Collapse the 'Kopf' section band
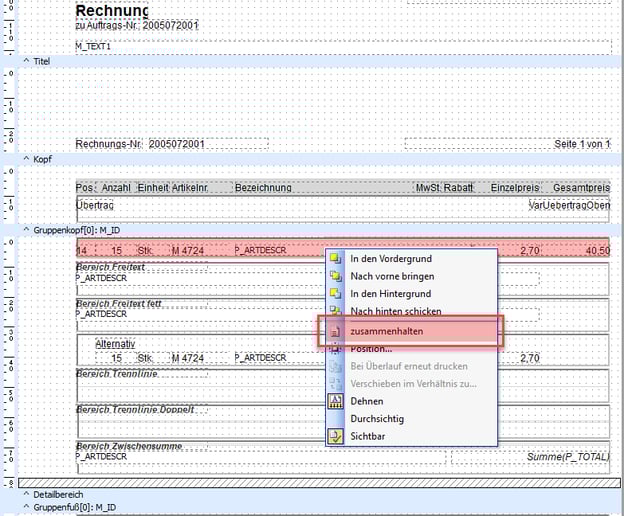The width and height of the screenshot is (624, 516). tap(26, 159)
